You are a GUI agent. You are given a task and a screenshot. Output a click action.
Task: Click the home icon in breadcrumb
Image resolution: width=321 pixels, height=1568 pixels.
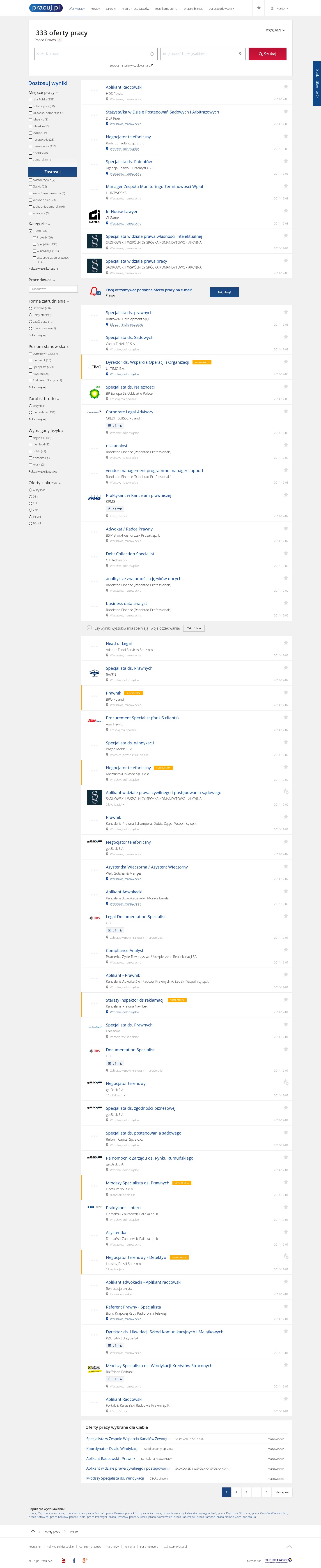pos(33,1531)
